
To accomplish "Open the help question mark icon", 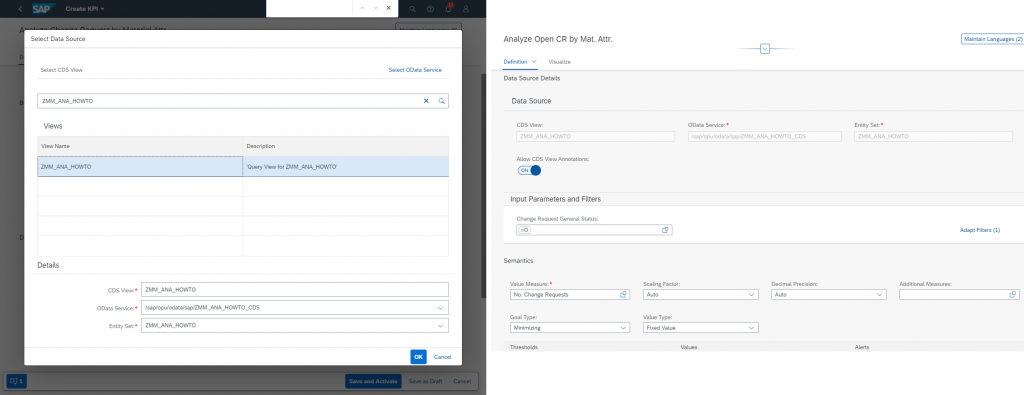I will coord(430,9).
